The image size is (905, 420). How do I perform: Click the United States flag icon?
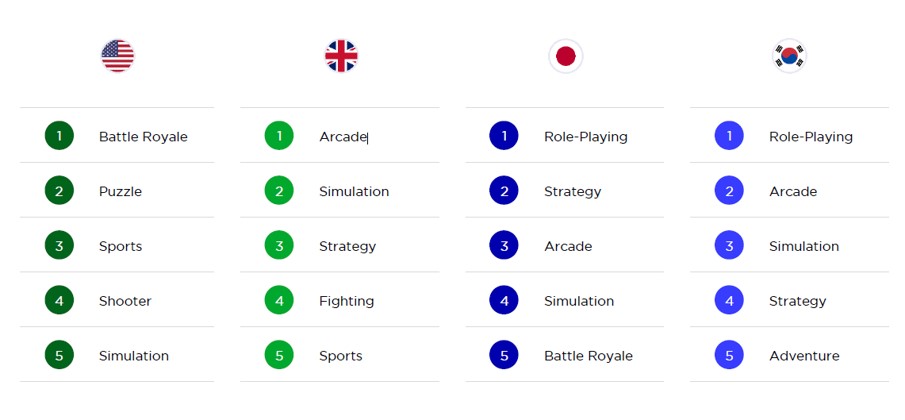(117, 56)
